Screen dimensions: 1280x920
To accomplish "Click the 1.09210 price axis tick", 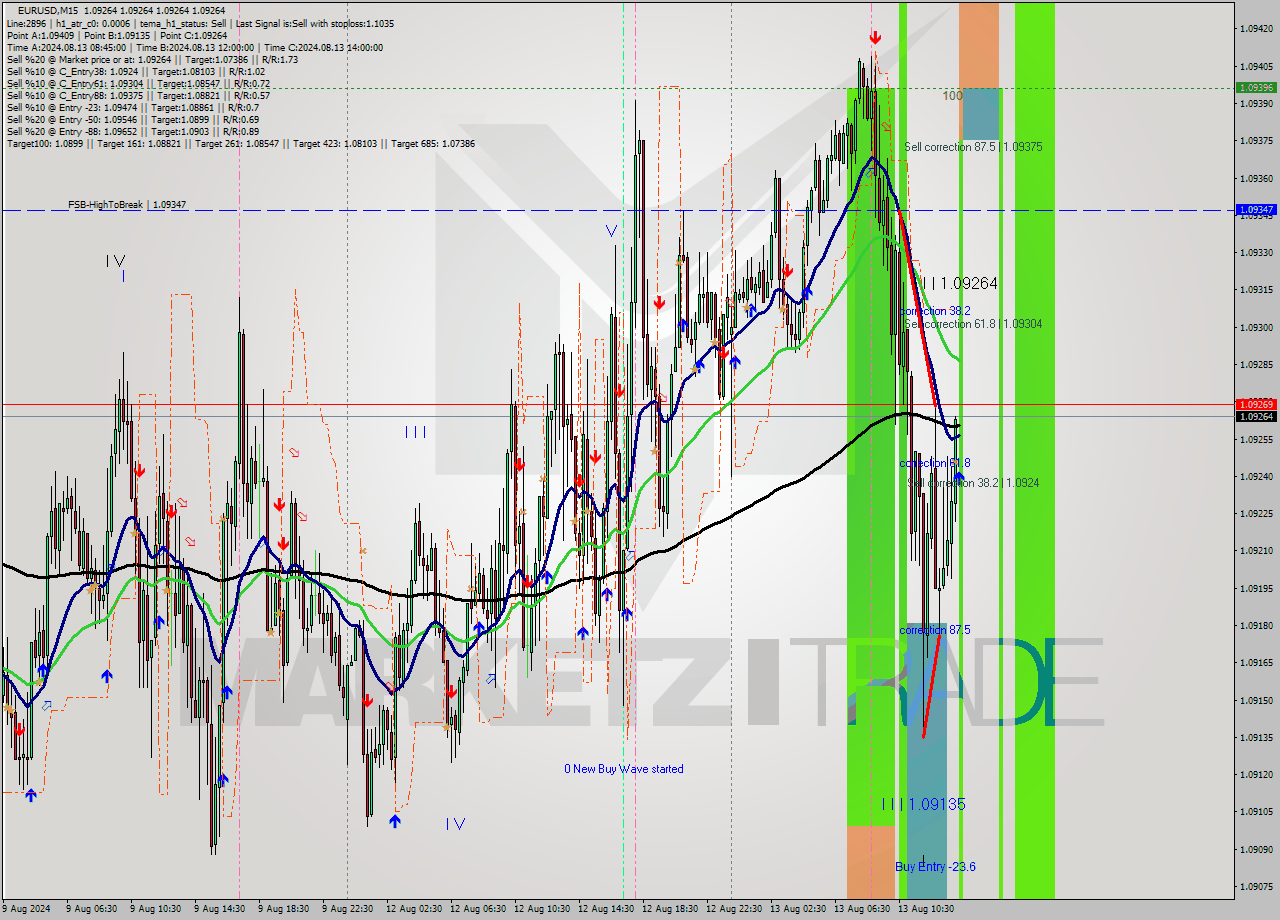I will point(1256,551).
